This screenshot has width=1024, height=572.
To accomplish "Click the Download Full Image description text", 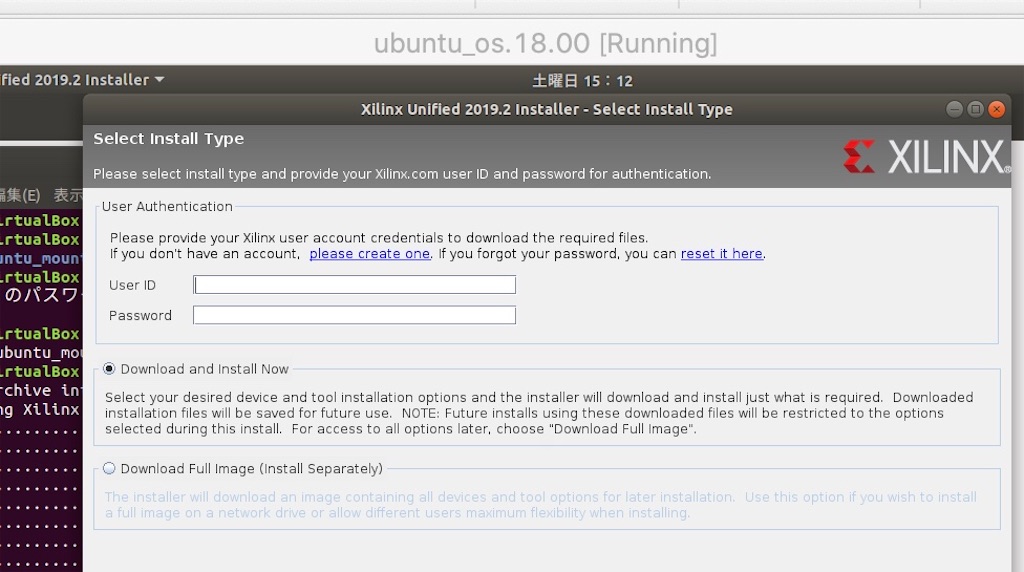I will coord(540,505).
